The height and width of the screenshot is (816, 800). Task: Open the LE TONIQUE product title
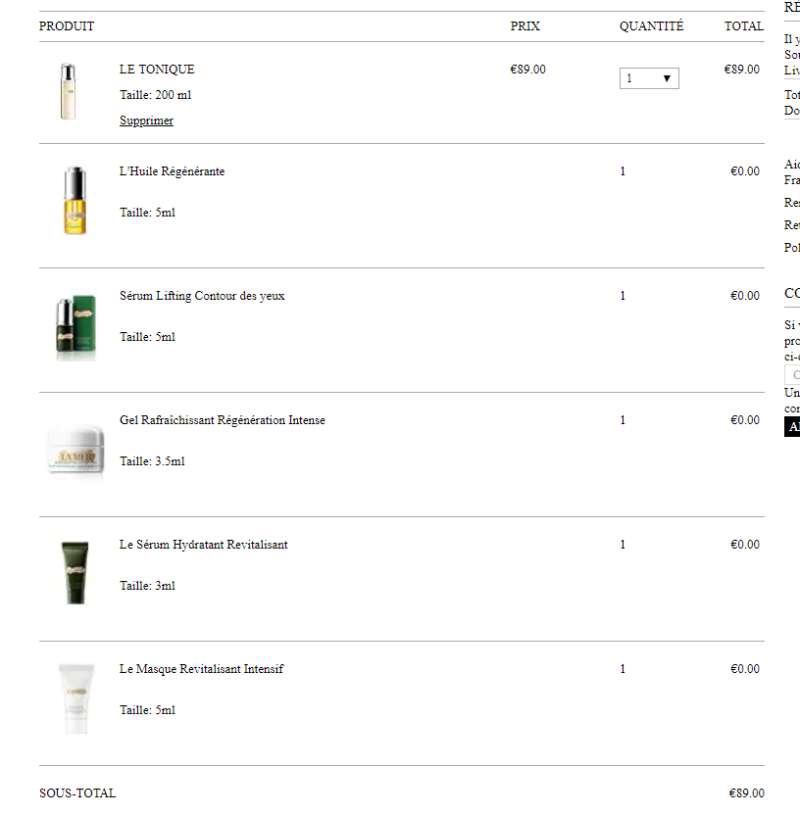click(157, 69)
